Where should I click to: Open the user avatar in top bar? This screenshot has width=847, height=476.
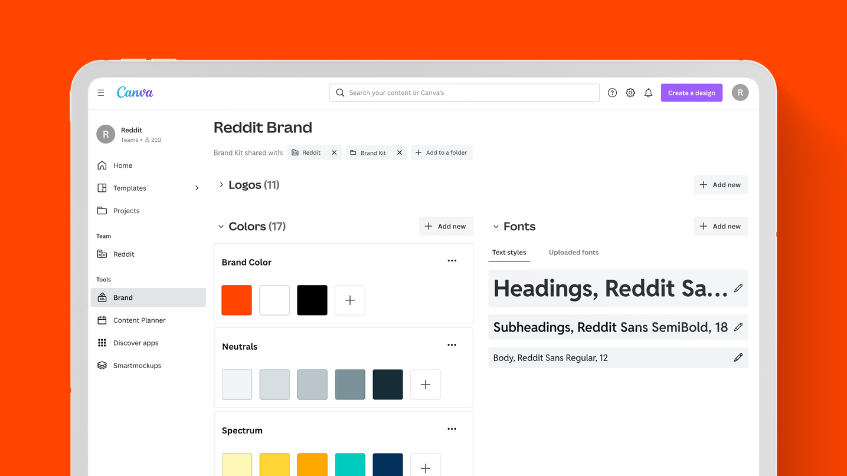(740, 93)
